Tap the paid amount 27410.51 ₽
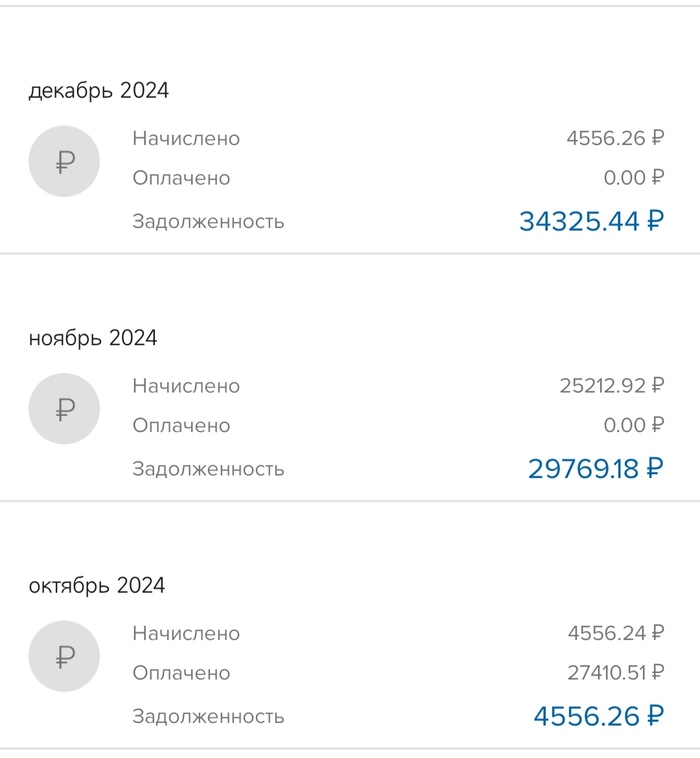Screen dimensions: 700x758 click(615, 673)
